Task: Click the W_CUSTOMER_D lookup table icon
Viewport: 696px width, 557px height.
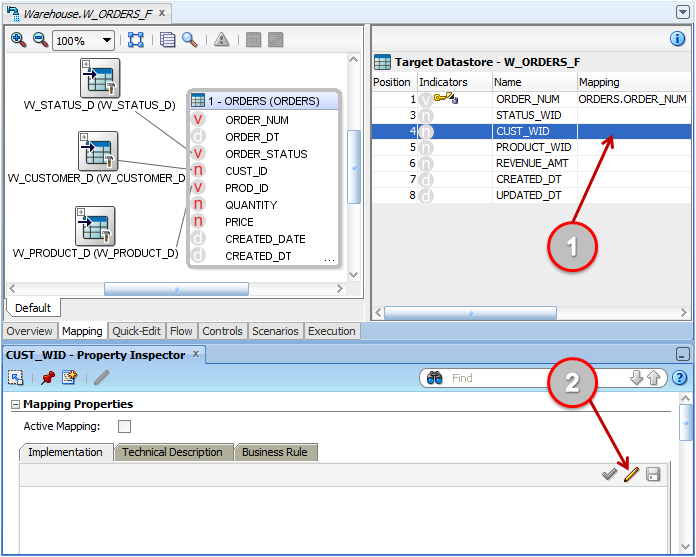Action: point(98,151)
